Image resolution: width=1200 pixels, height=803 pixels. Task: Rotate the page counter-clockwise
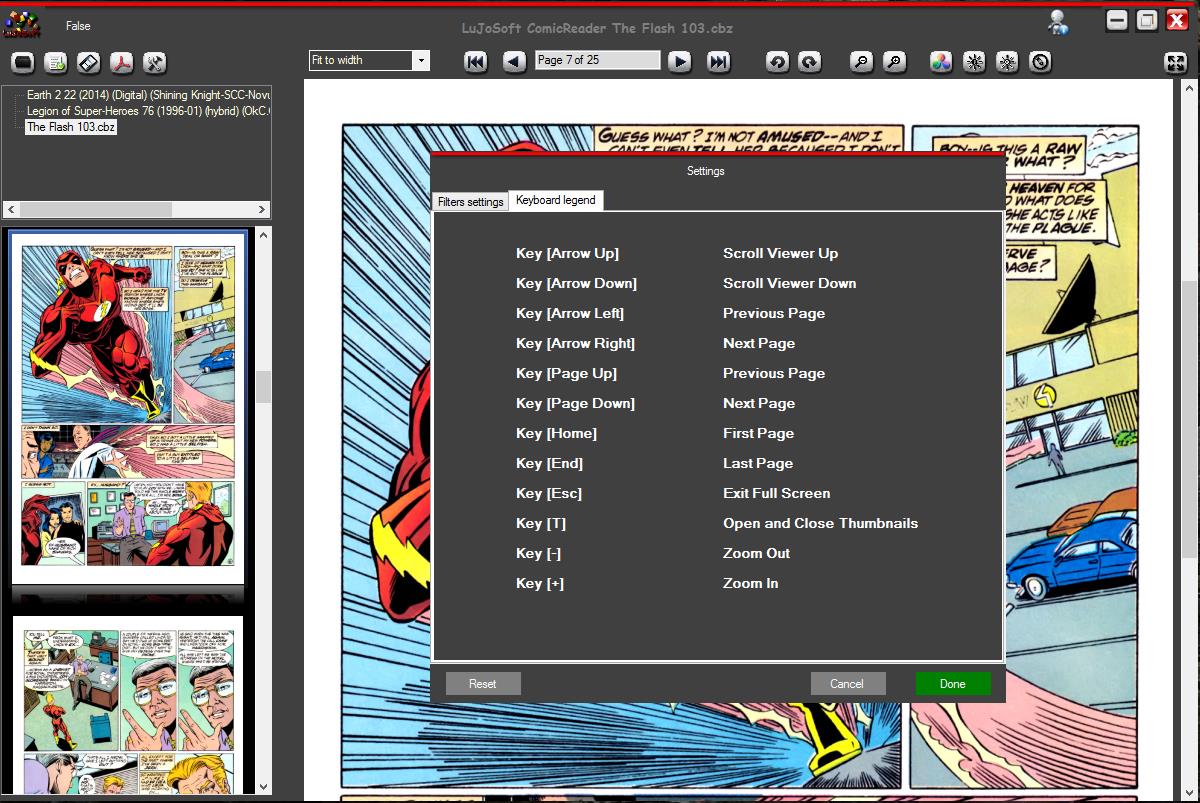click(x=777, y=62)
